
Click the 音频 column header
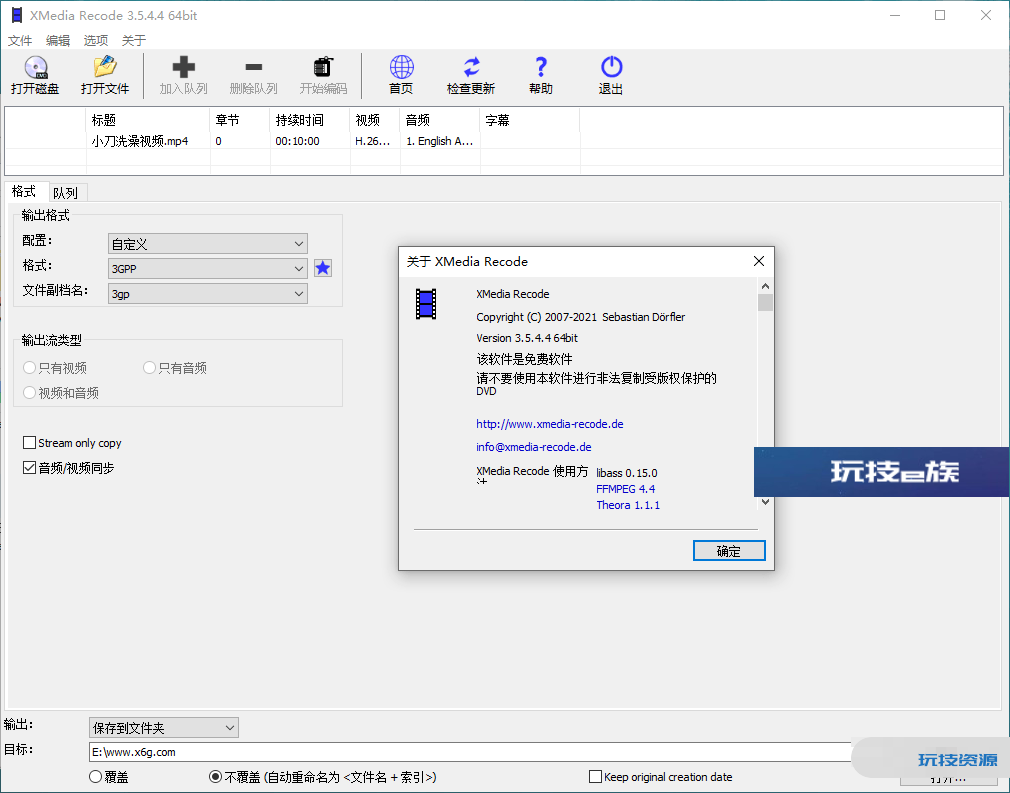pyautogui.click(x=441, y=120)
